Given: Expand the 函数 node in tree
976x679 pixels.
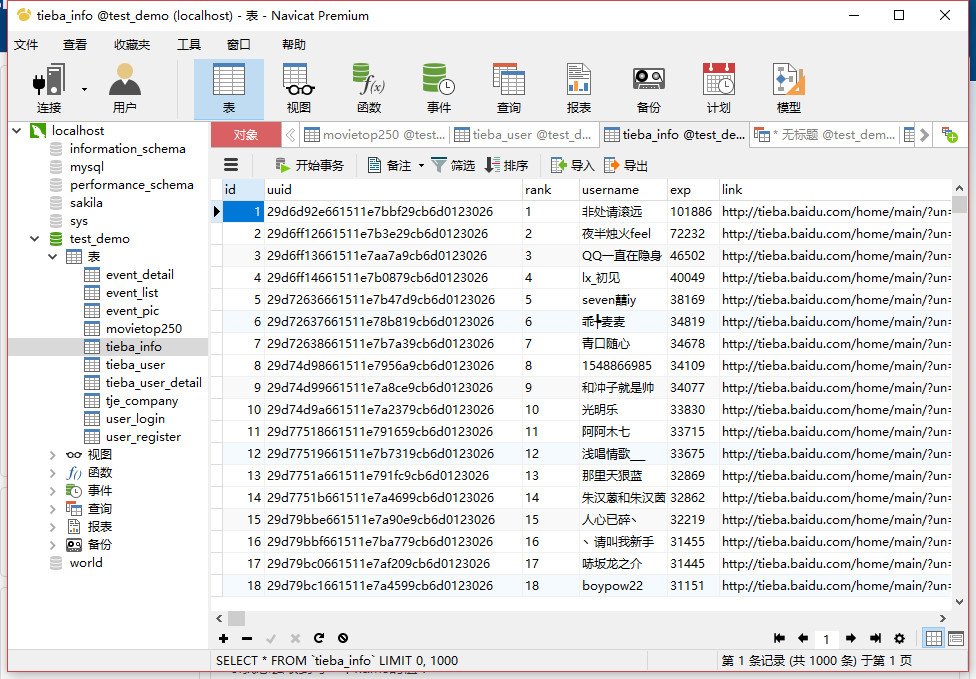Looking at the screenshot, I should pyautogui.click(x=53, y=473).
